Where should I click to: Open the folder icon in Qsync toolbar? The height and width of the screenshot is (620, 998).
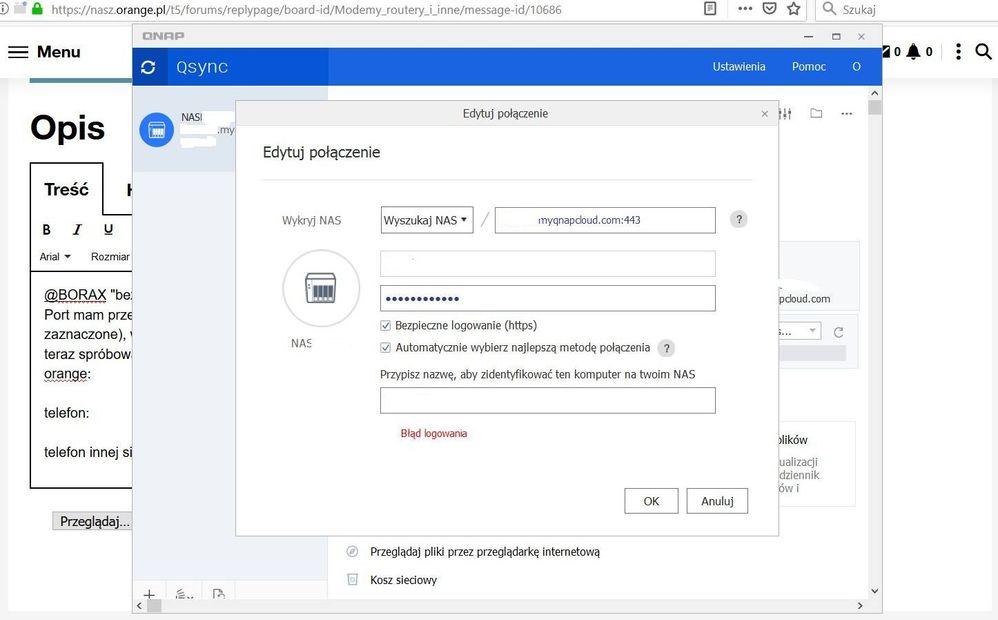pos(816,114)
